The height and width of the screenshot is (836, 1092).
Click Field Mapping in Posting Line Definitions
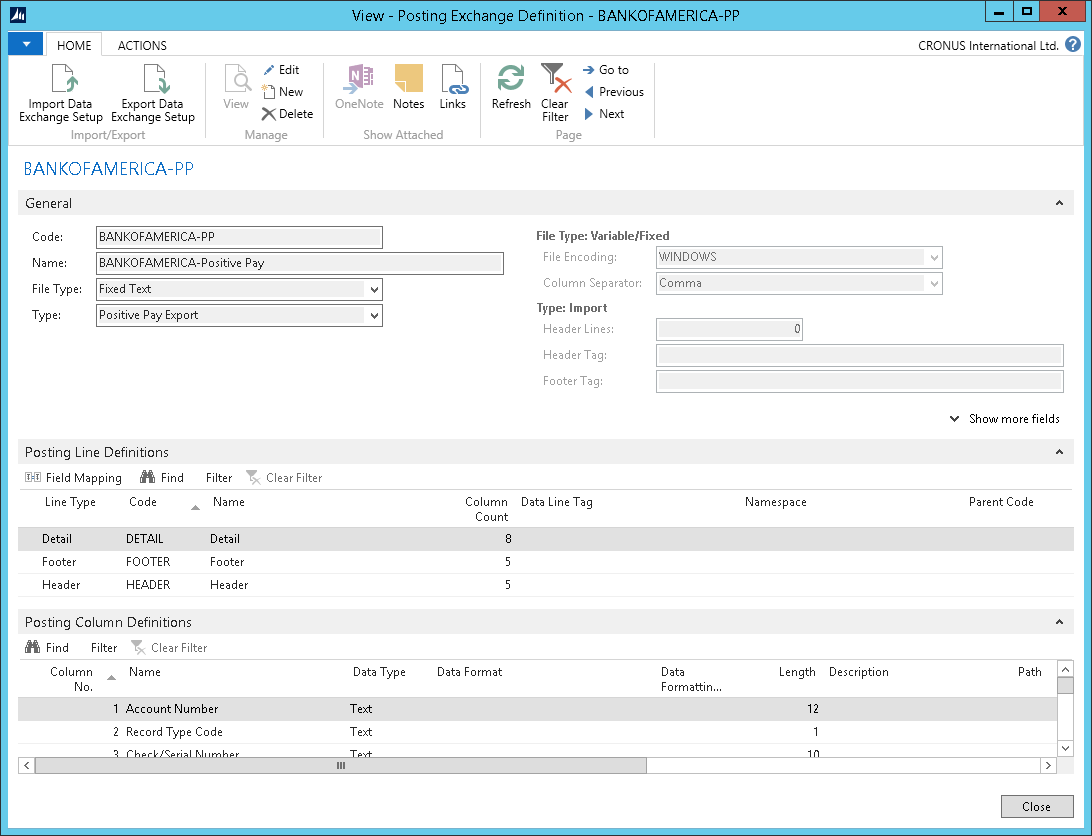coord(73,477)
